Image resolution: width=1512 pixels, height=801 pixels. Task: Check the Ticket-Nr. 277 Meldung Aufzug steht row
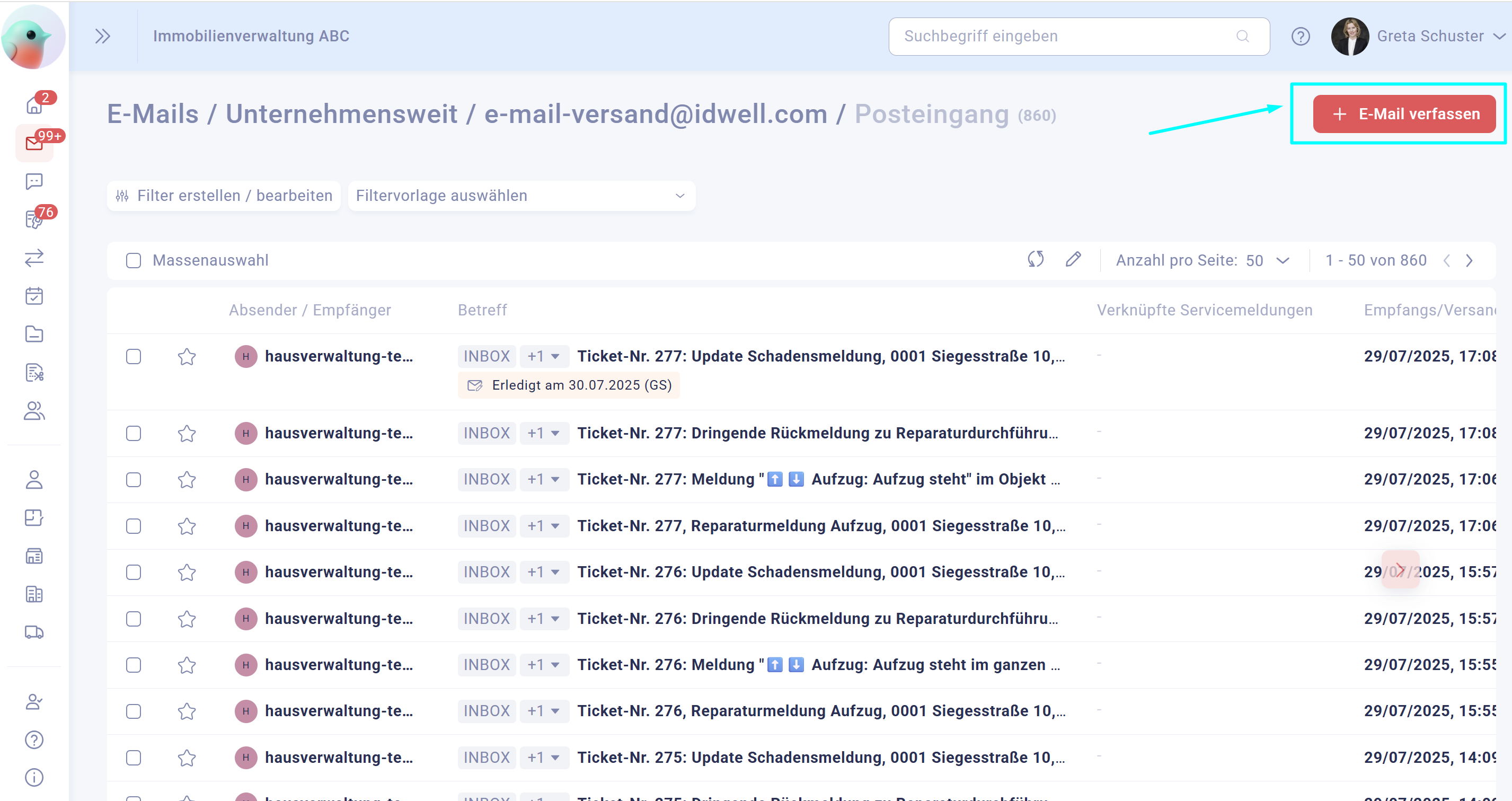[x=133, y=480]
